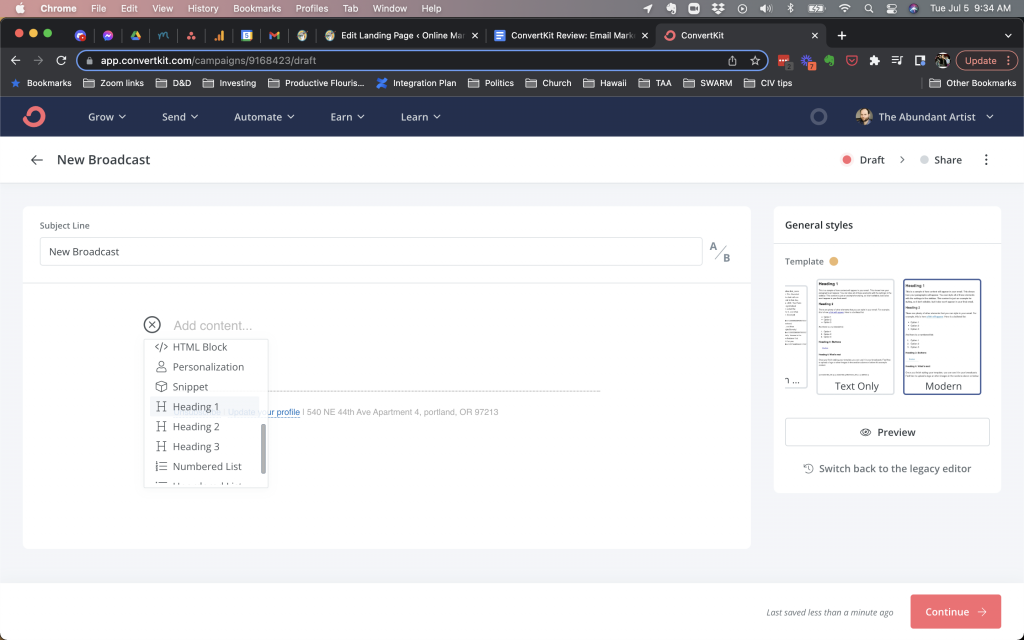Open the CIV tips bookmark folder
Screen dimensions: 1024x640
(768, 83)
